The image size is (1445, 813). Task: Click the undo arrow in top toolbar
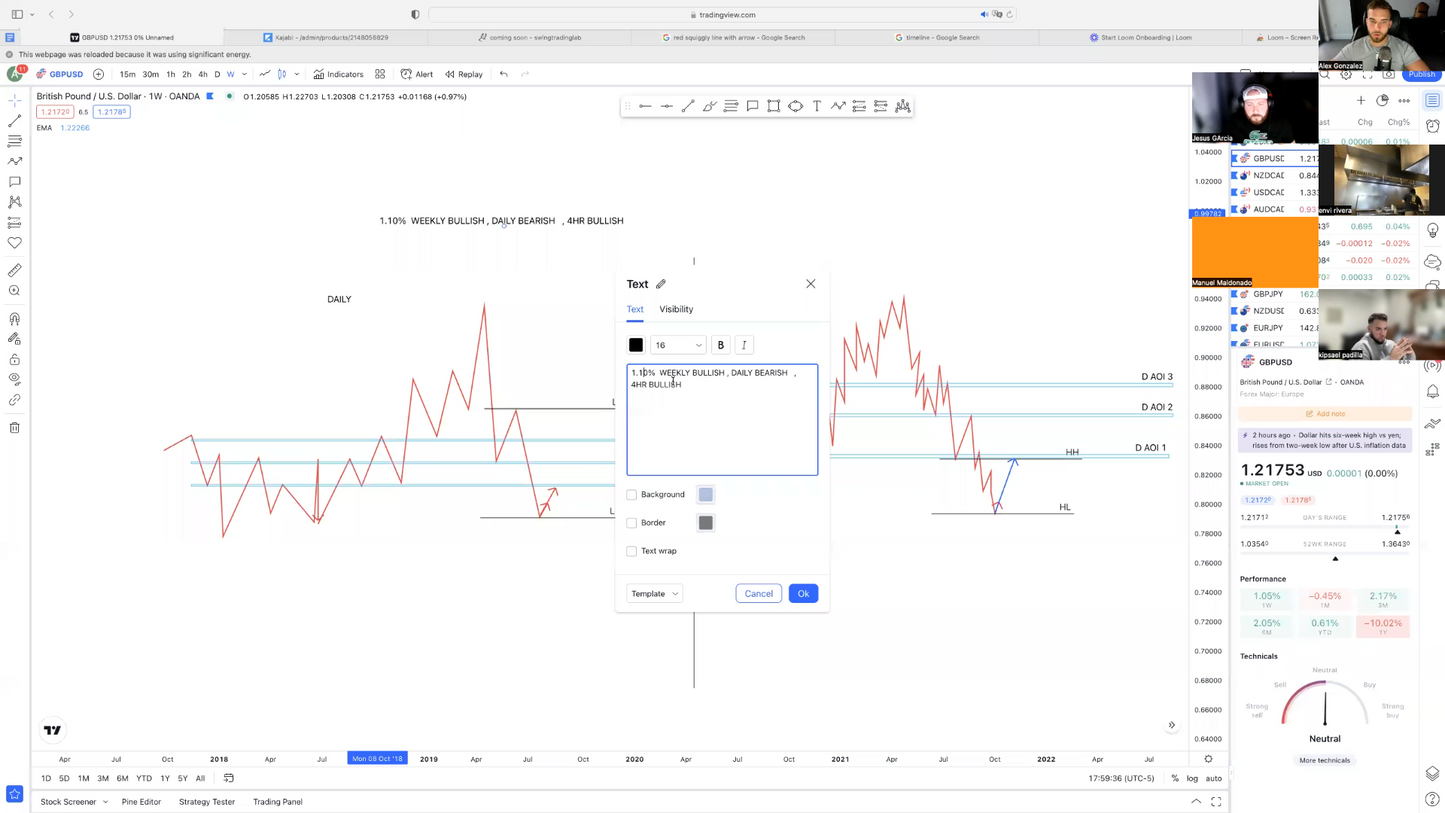[504, 74]
